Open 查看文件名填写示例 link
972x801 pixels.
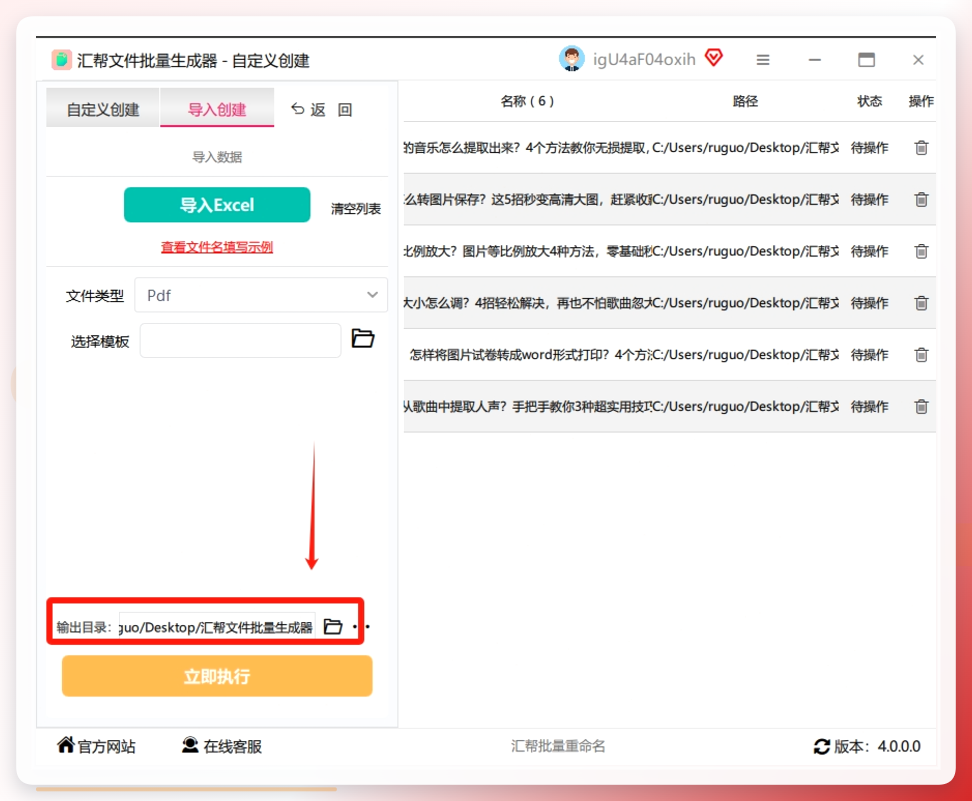217,247
